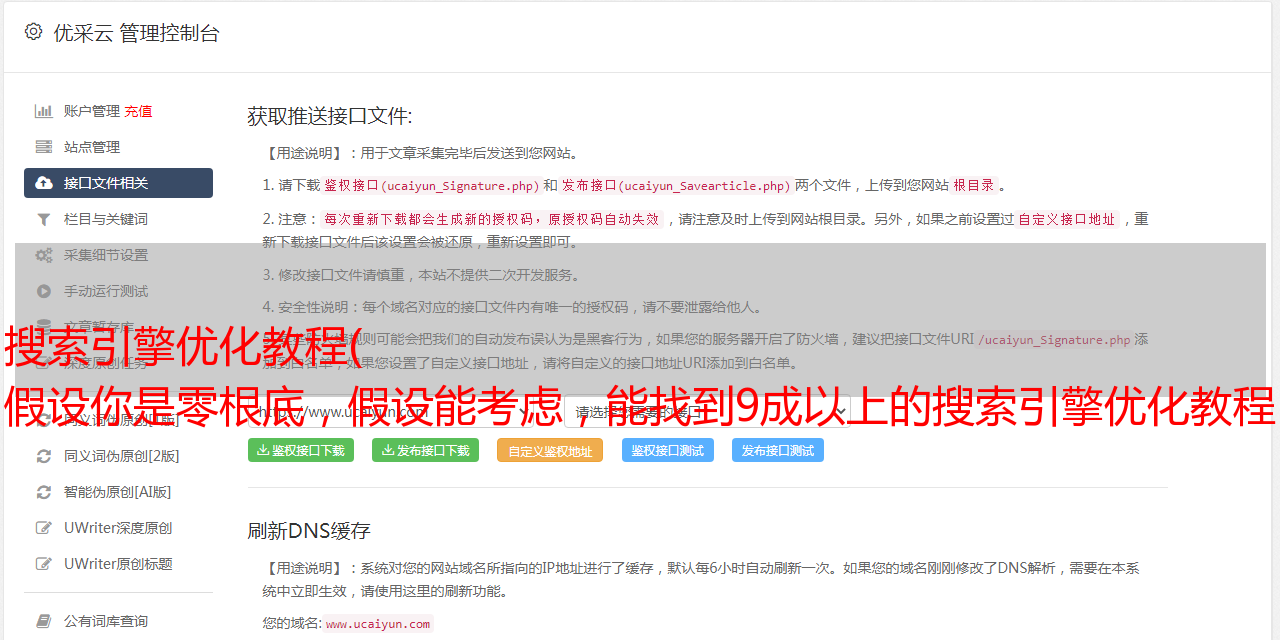
Task: Click red warning 每次重新下载都会生成新的授权码
Action: pyautogui.click(x=492, y=219)
